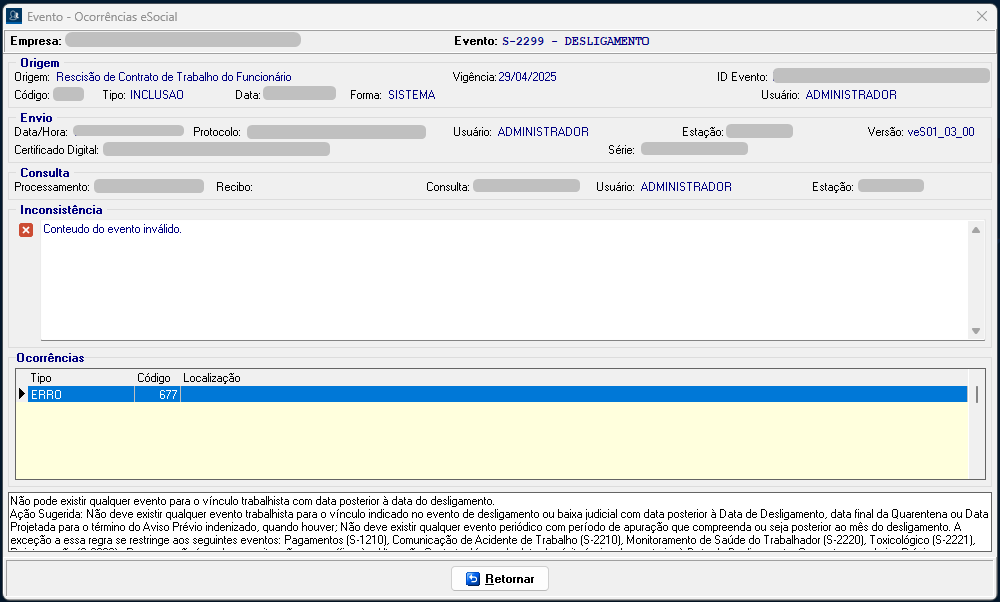Click the Inconsistência scrollbar down arrow

976,331
